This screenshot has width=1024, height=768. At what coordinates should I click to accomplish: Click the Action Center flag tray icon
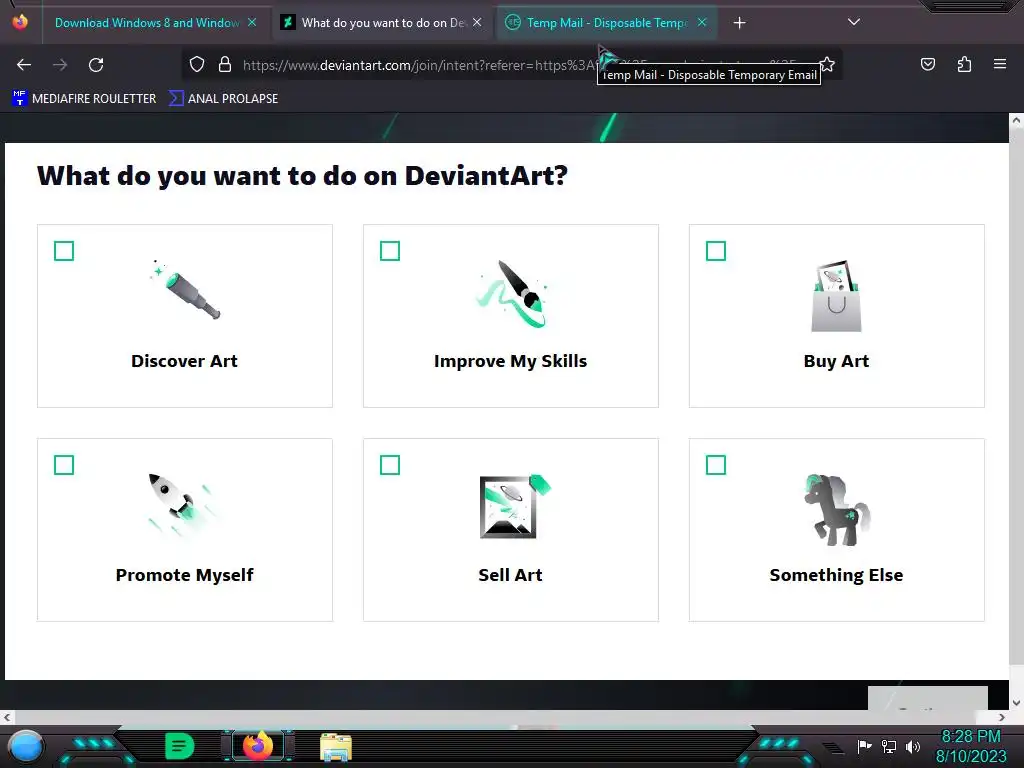(x=865, y=746)
